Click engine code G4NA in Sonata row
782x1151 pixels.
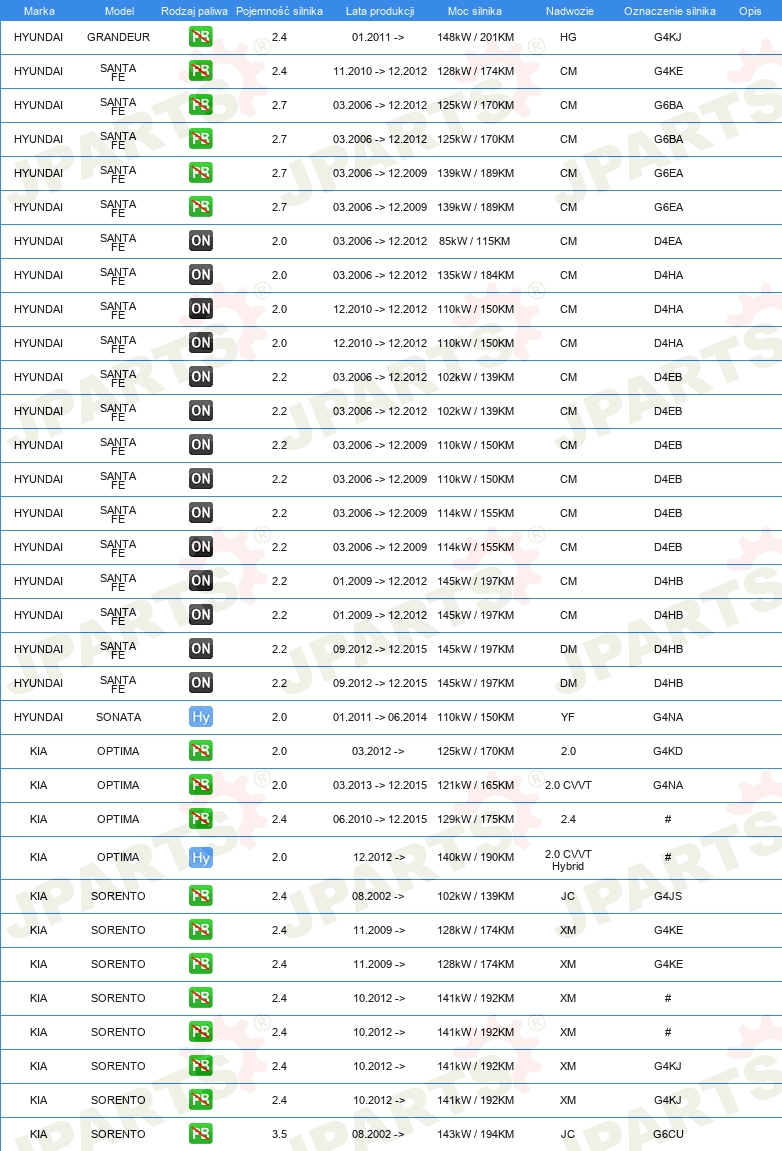[668, 717]
